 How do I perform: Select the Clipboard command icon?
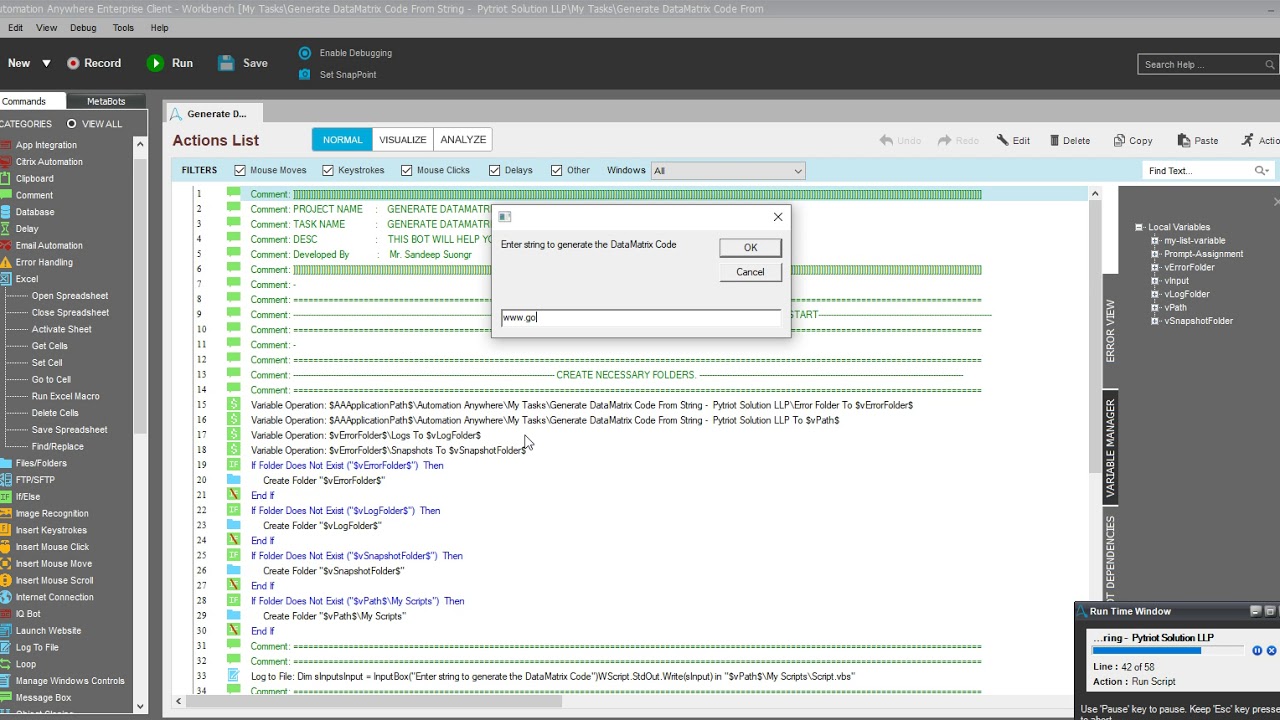5,179
